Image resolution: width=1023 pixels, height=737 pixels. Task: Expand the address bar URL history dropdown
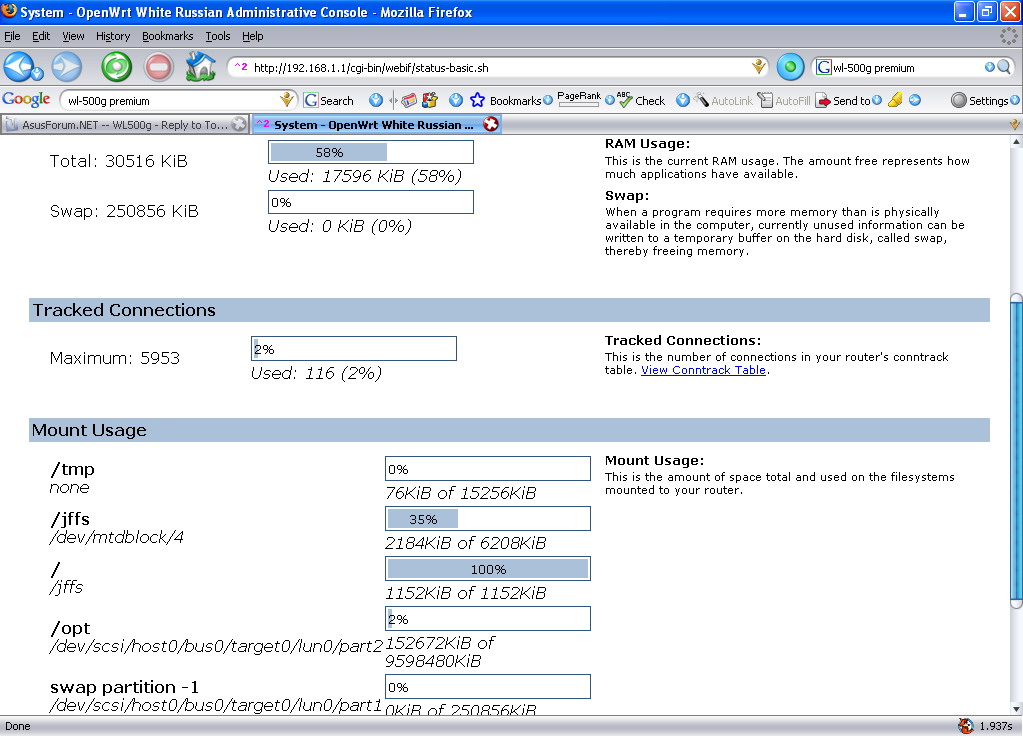[759, 67]
